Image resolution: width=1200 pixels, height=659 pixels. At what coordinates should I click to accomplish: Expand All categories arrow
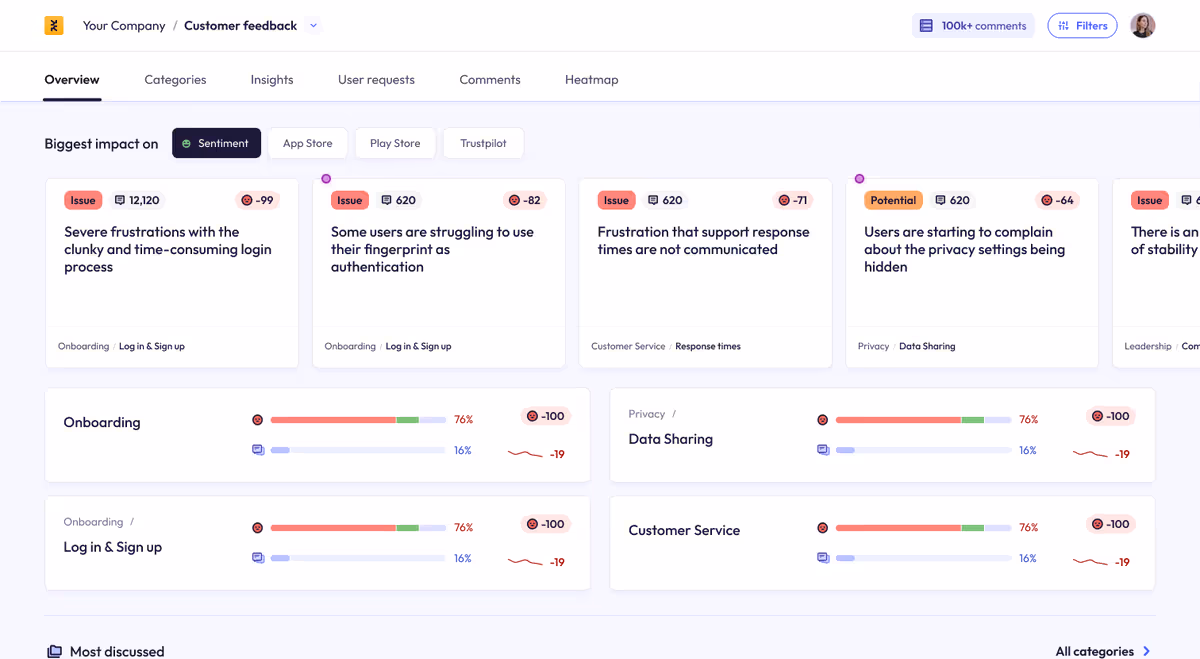point(1146,651)
